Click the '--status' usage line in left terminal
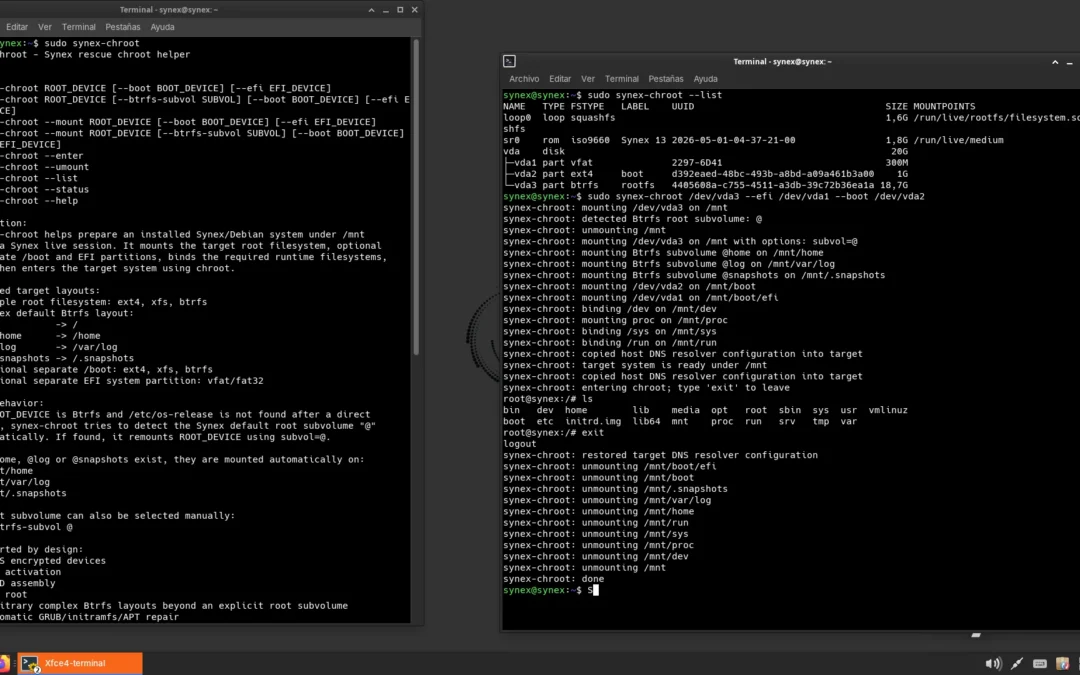Viewport: 1080px width, 675px height. click(44, 189)
